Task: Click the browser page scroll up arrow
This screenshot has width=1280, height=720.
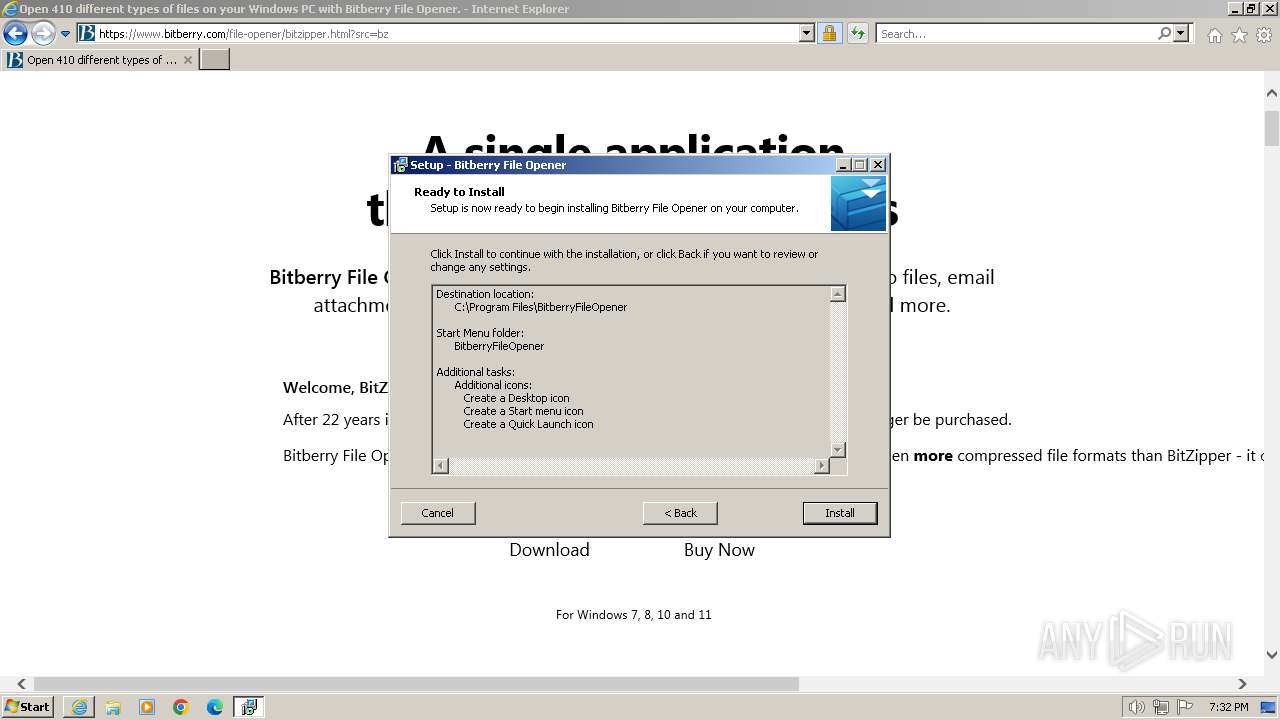Action: [x=1272, y=93]
